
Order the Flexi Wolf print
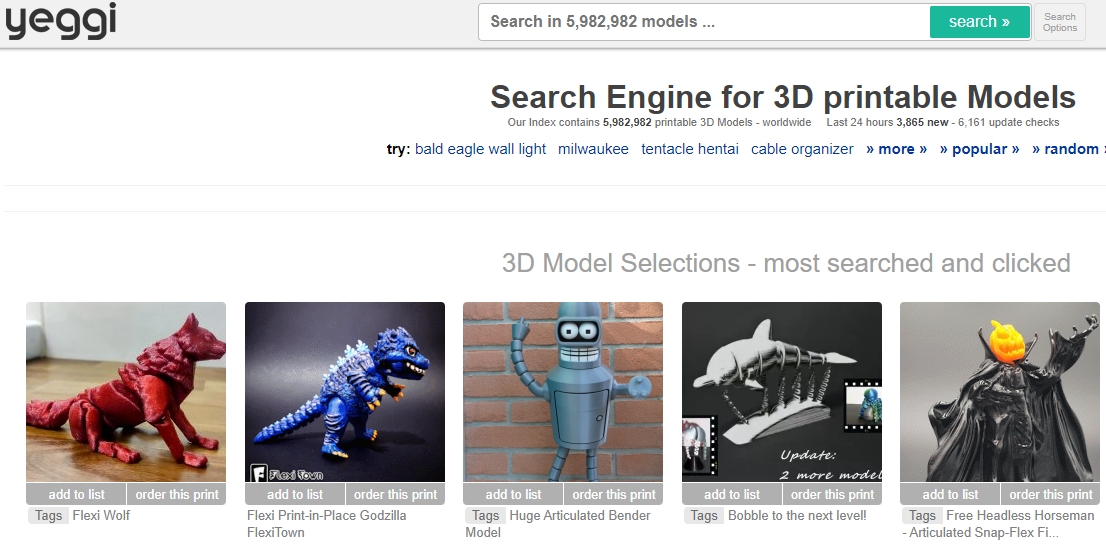click(177, 495)
